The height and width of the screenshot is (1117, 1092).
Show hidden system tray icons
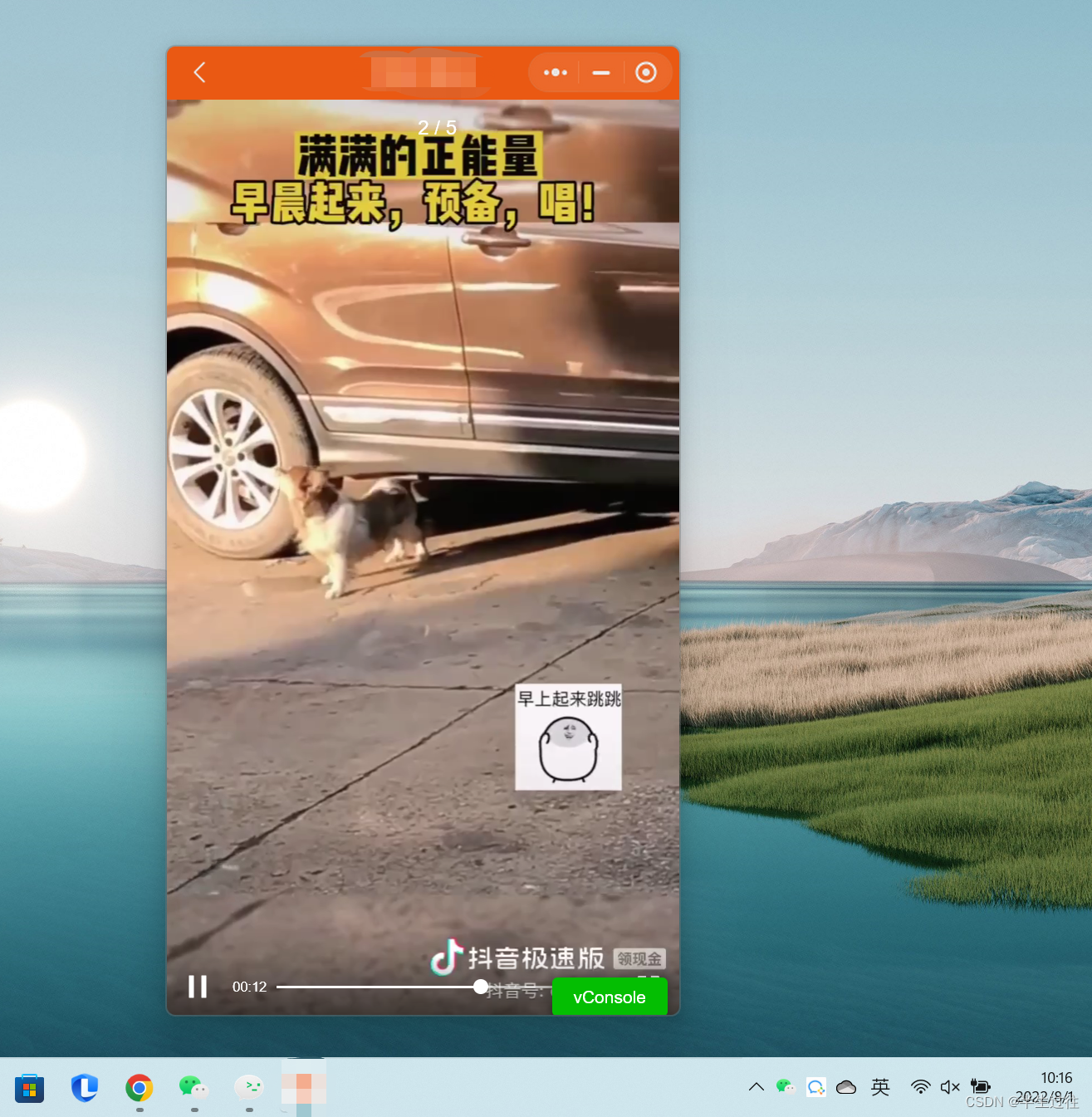coord(756,1087)
